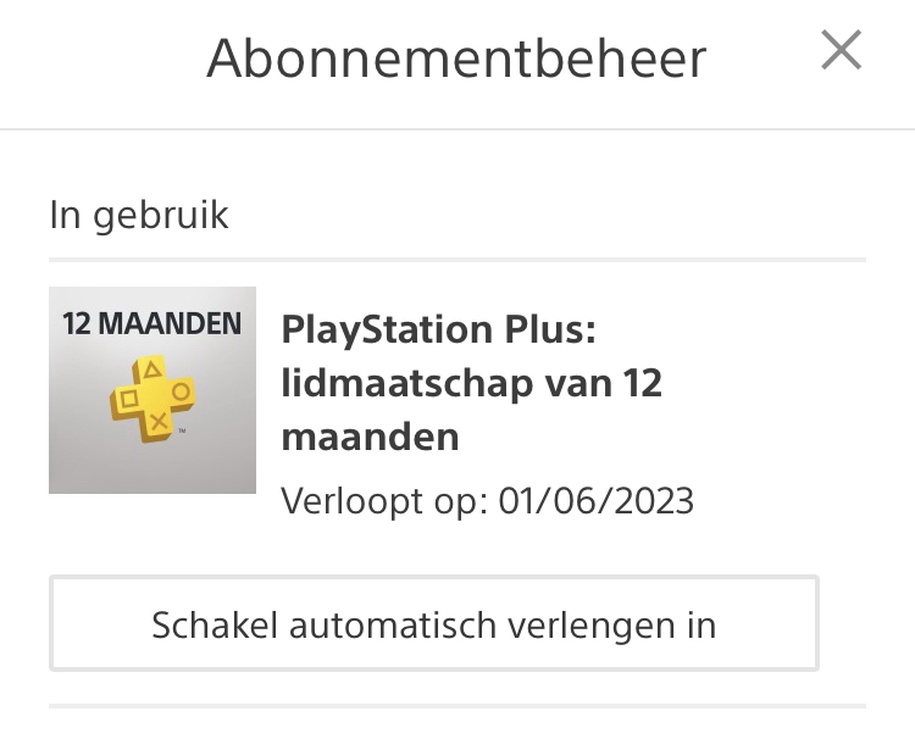Open the PlayStation Plus subscription thumbnail
Screen dimensions: 915x750
click(x=152, y=390)
